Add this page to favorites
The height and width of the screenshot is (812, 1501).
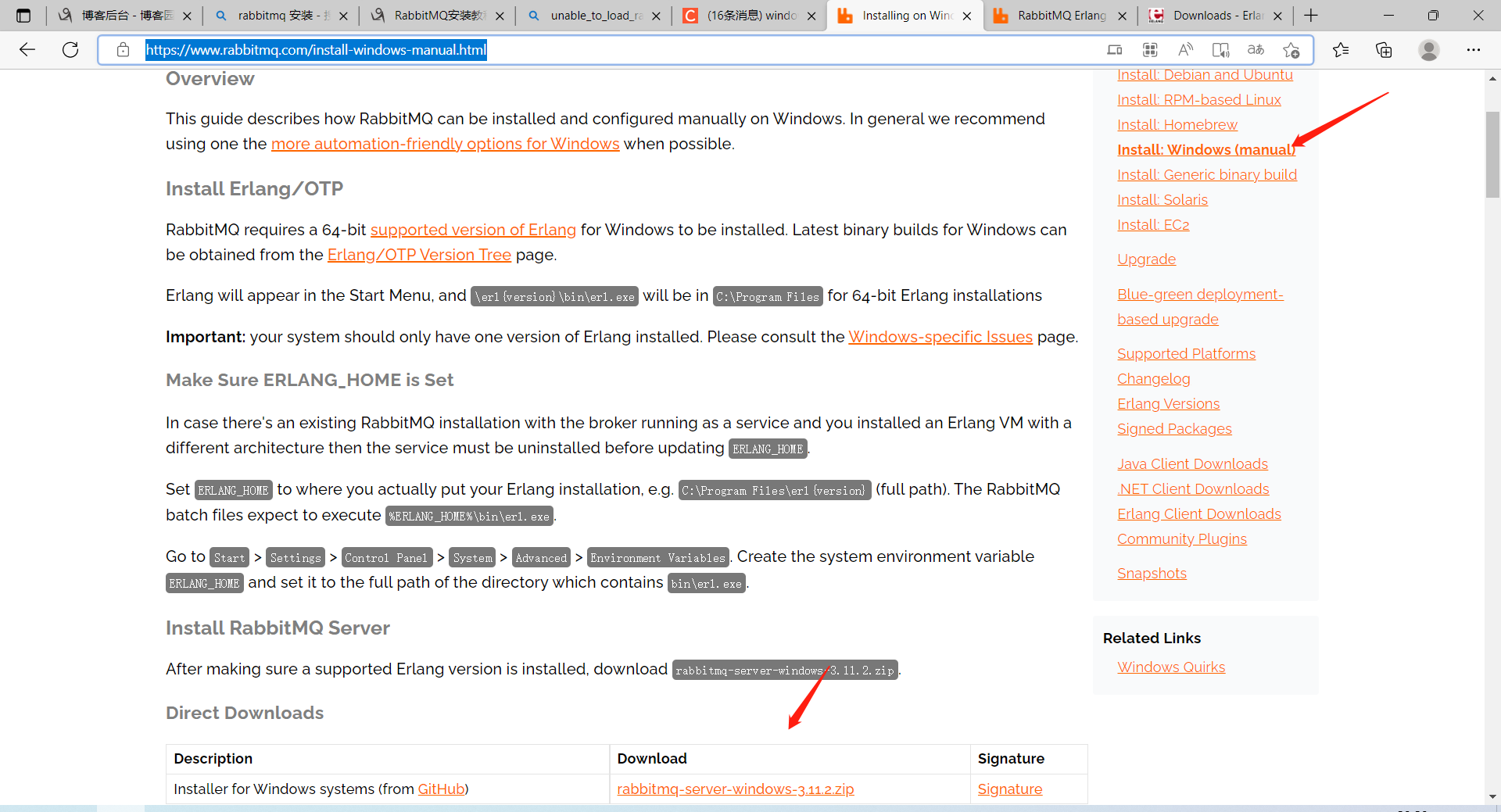1291,50
